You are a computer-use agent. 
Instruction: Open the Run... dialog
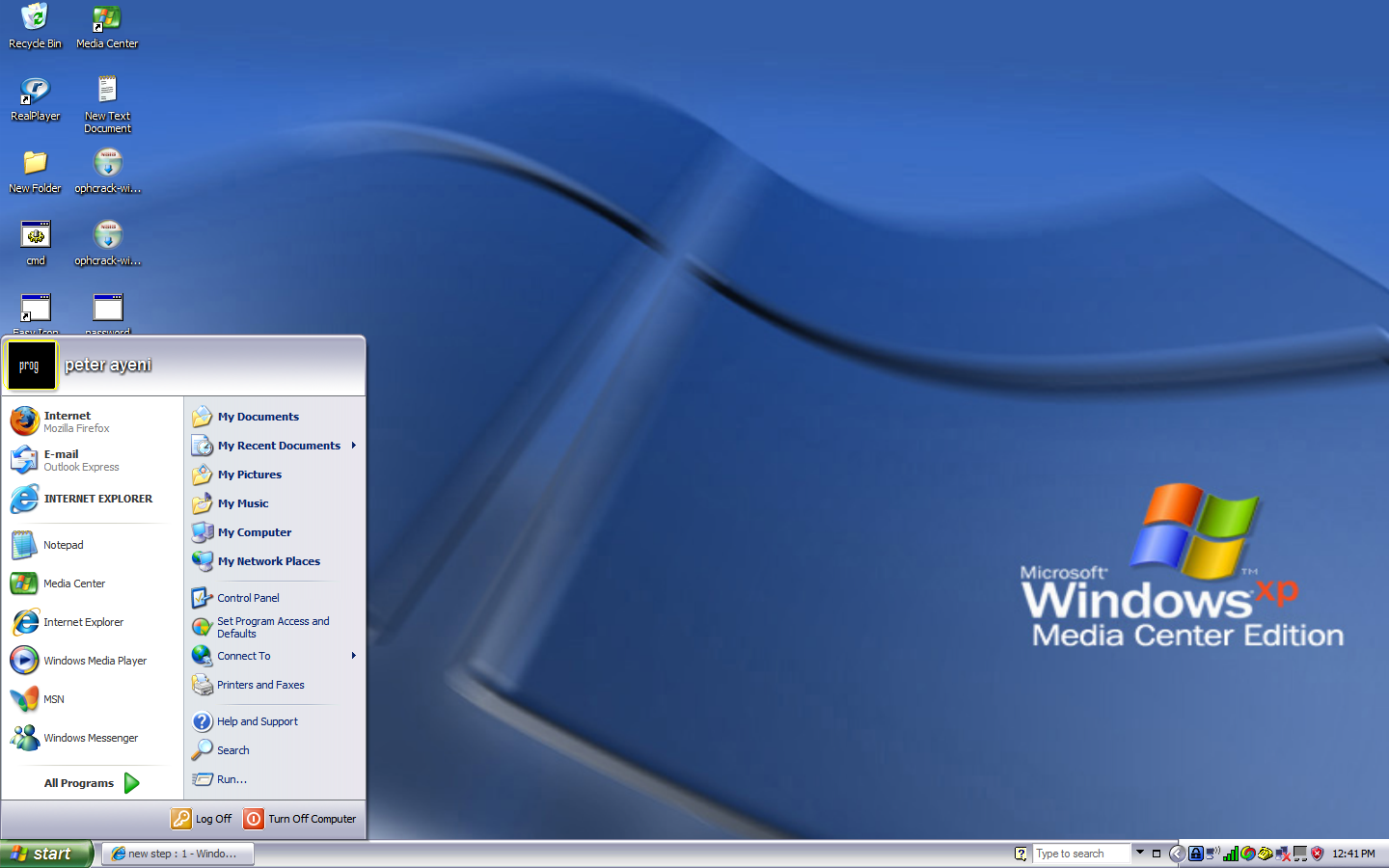(275, 779)
